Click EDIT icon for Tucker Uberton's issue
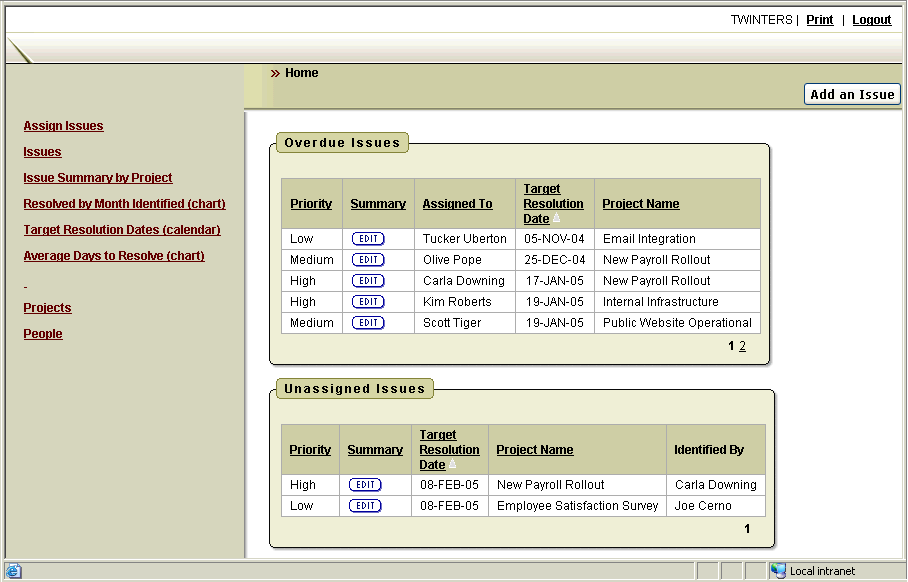Image resolution: width=908 pixels, height=582 pixels. 368,239
